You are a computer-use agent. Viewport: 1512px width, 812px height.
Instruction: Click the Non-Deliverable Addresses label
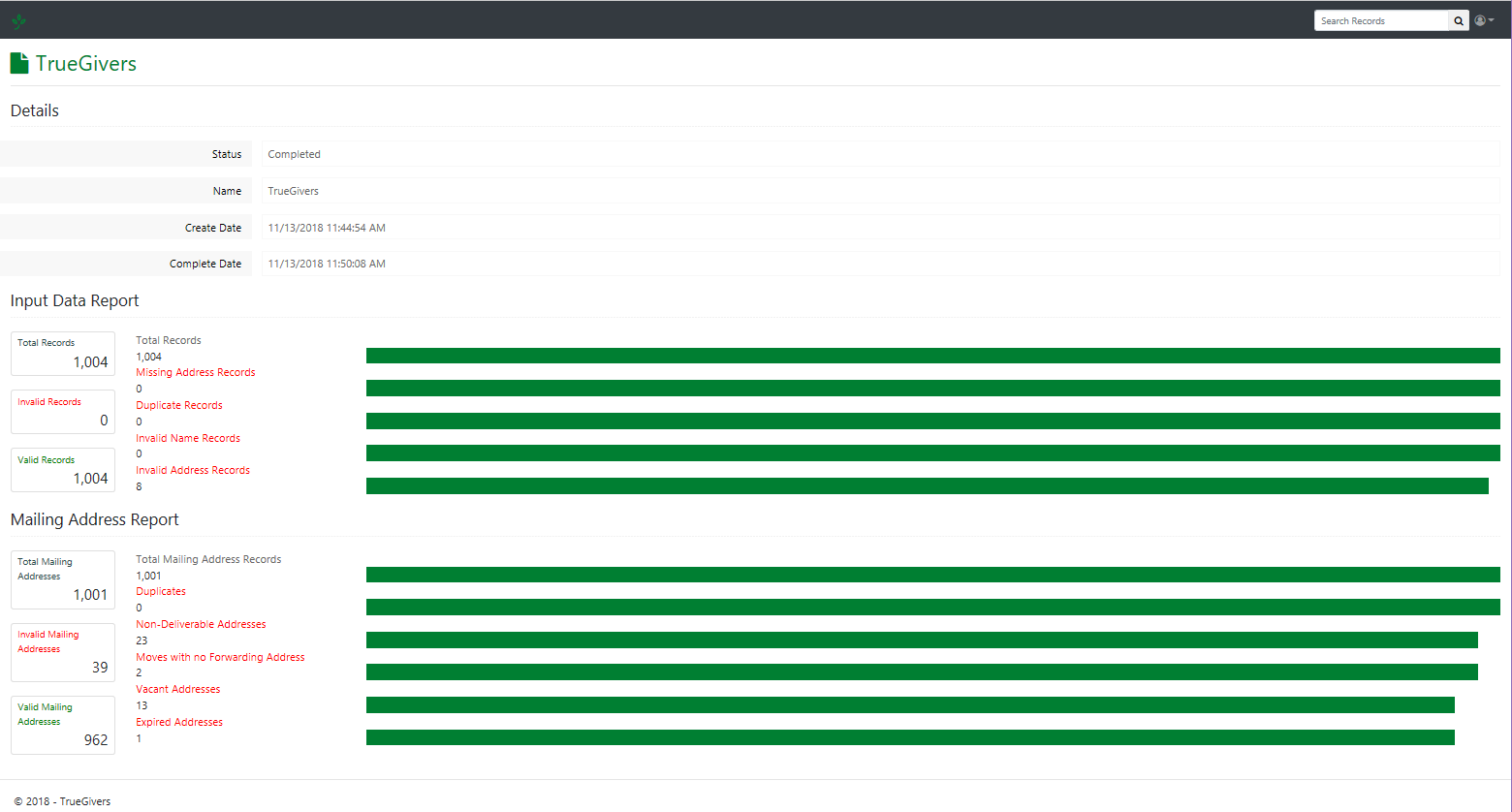coord(201,624)
